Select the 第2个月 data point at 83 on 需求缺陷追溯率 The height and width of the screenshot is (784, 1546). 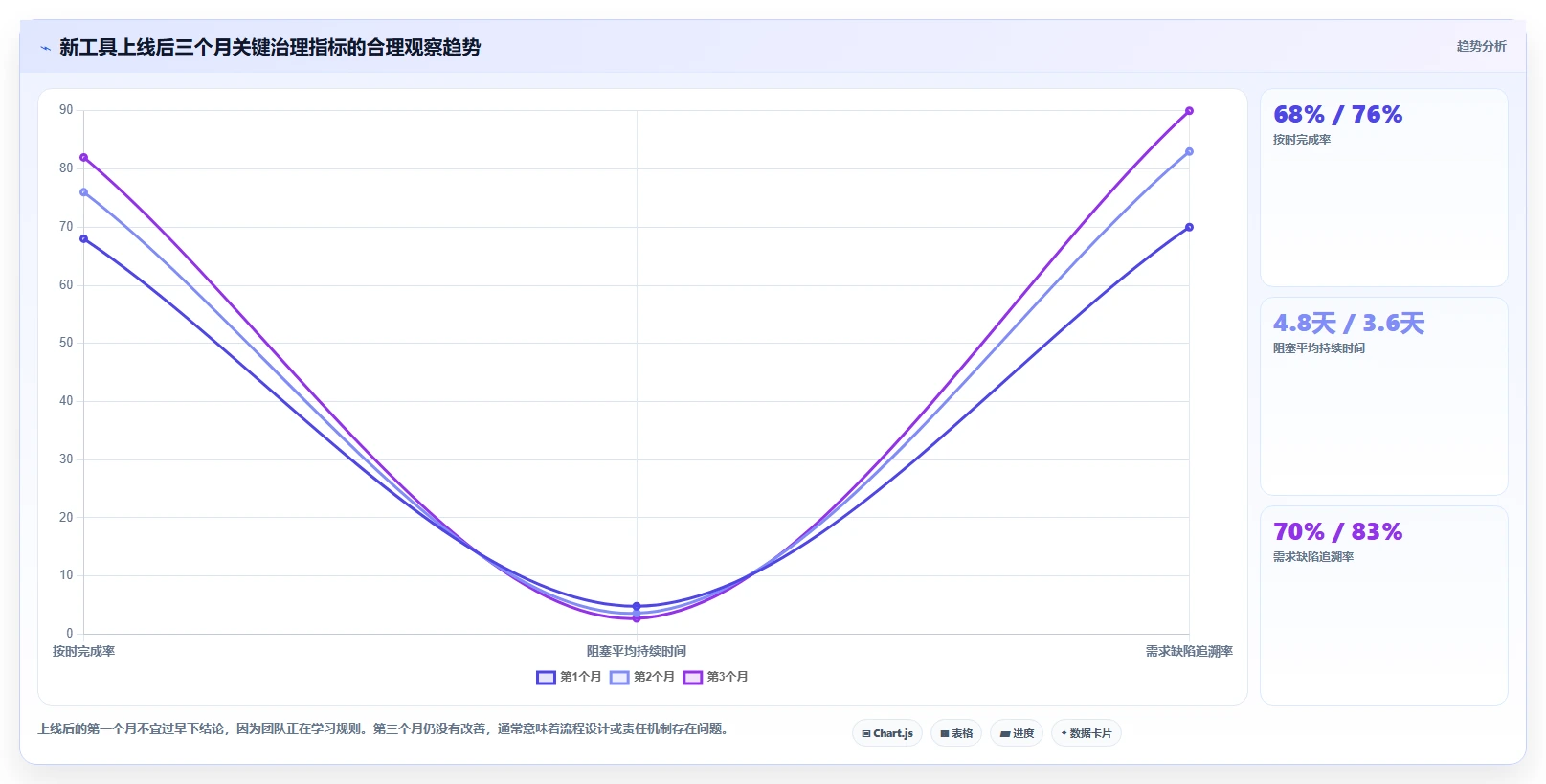(x=1189, y=152)
